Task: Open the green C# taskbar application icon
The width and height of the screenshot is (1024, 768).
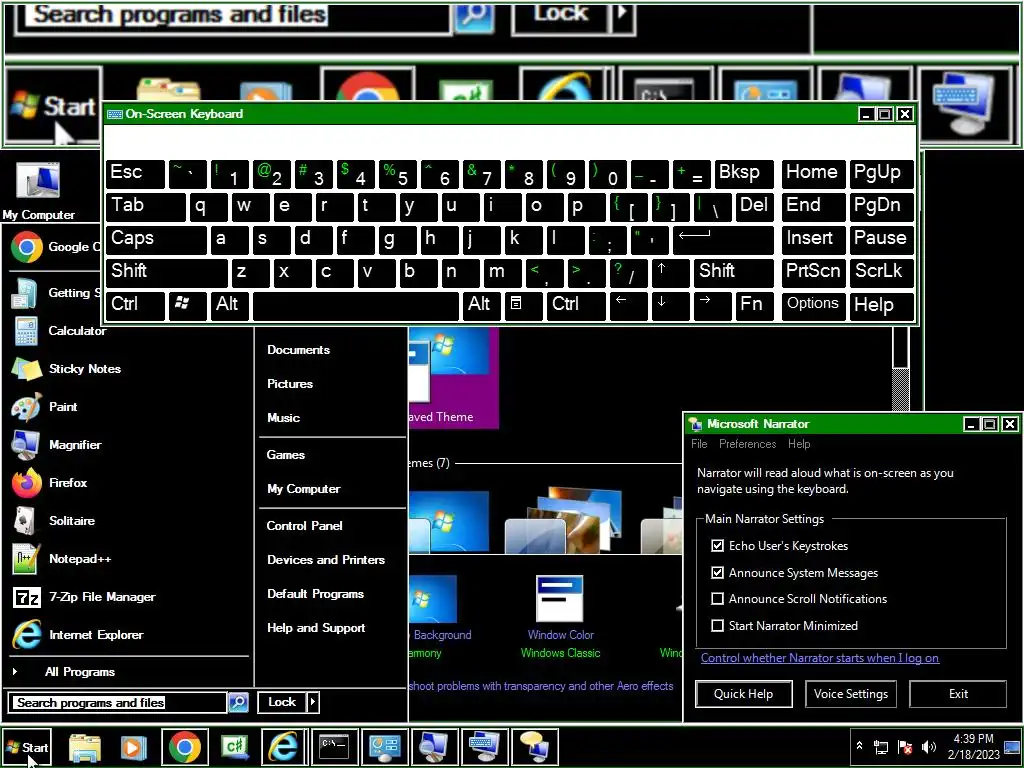Action: tap(234, 747)
